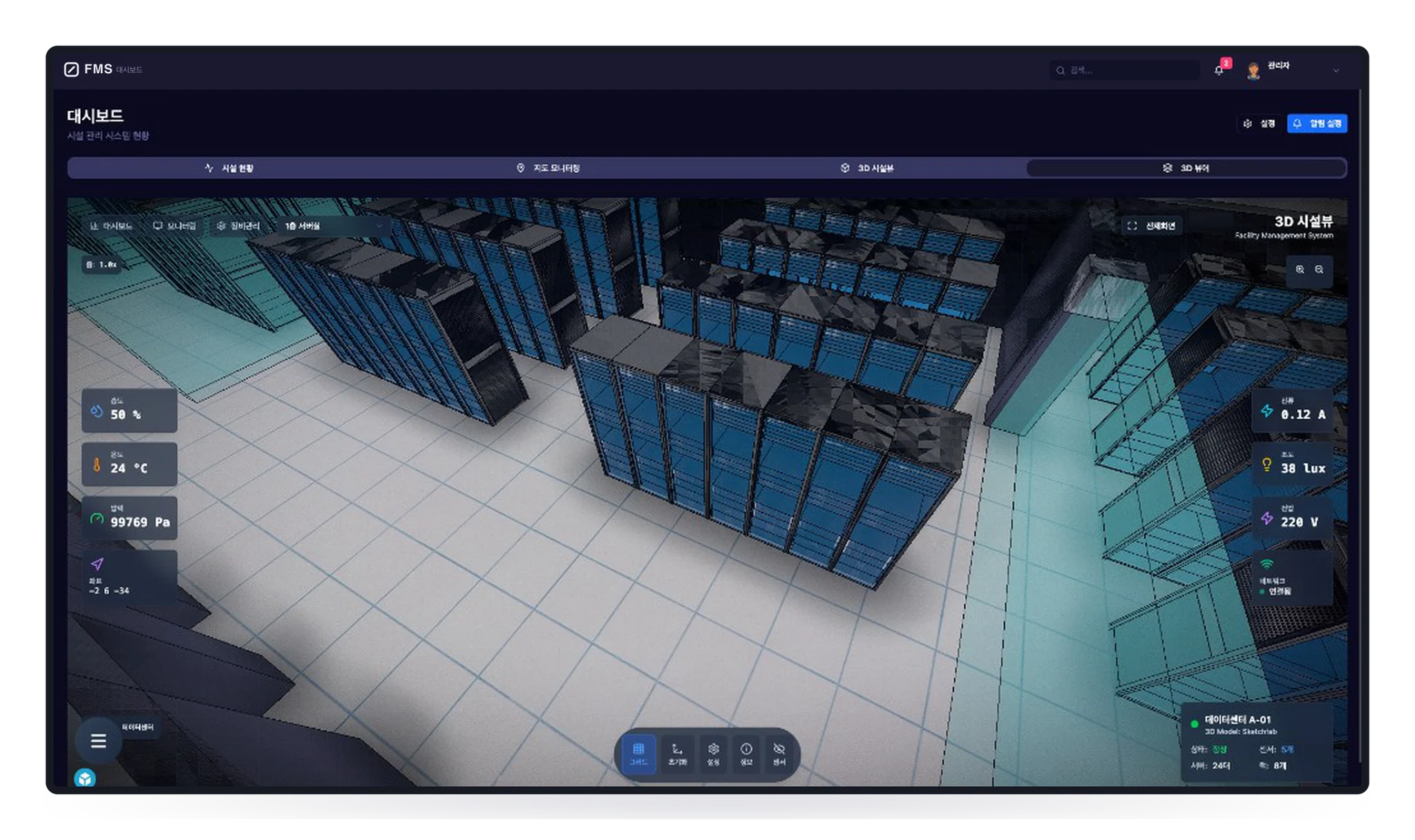
Task: Click the speed 1.0x indicator
Action: point(102,265)
